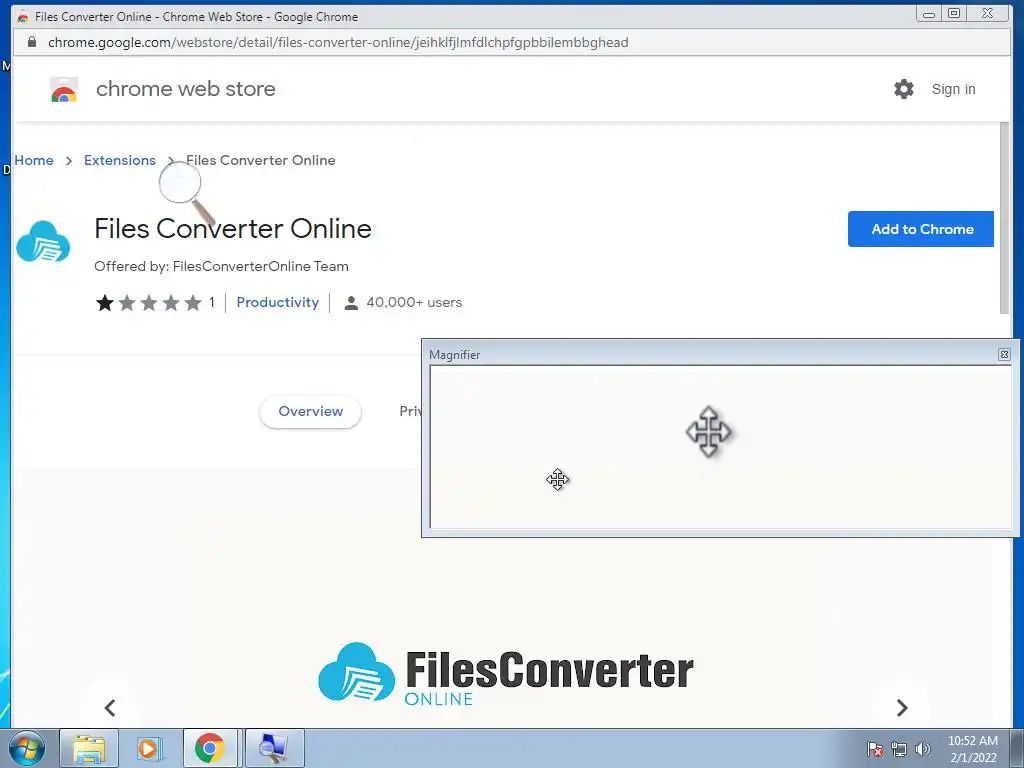
Task: Click Show desktop button at taskbar end
Action: (1016, 748)
